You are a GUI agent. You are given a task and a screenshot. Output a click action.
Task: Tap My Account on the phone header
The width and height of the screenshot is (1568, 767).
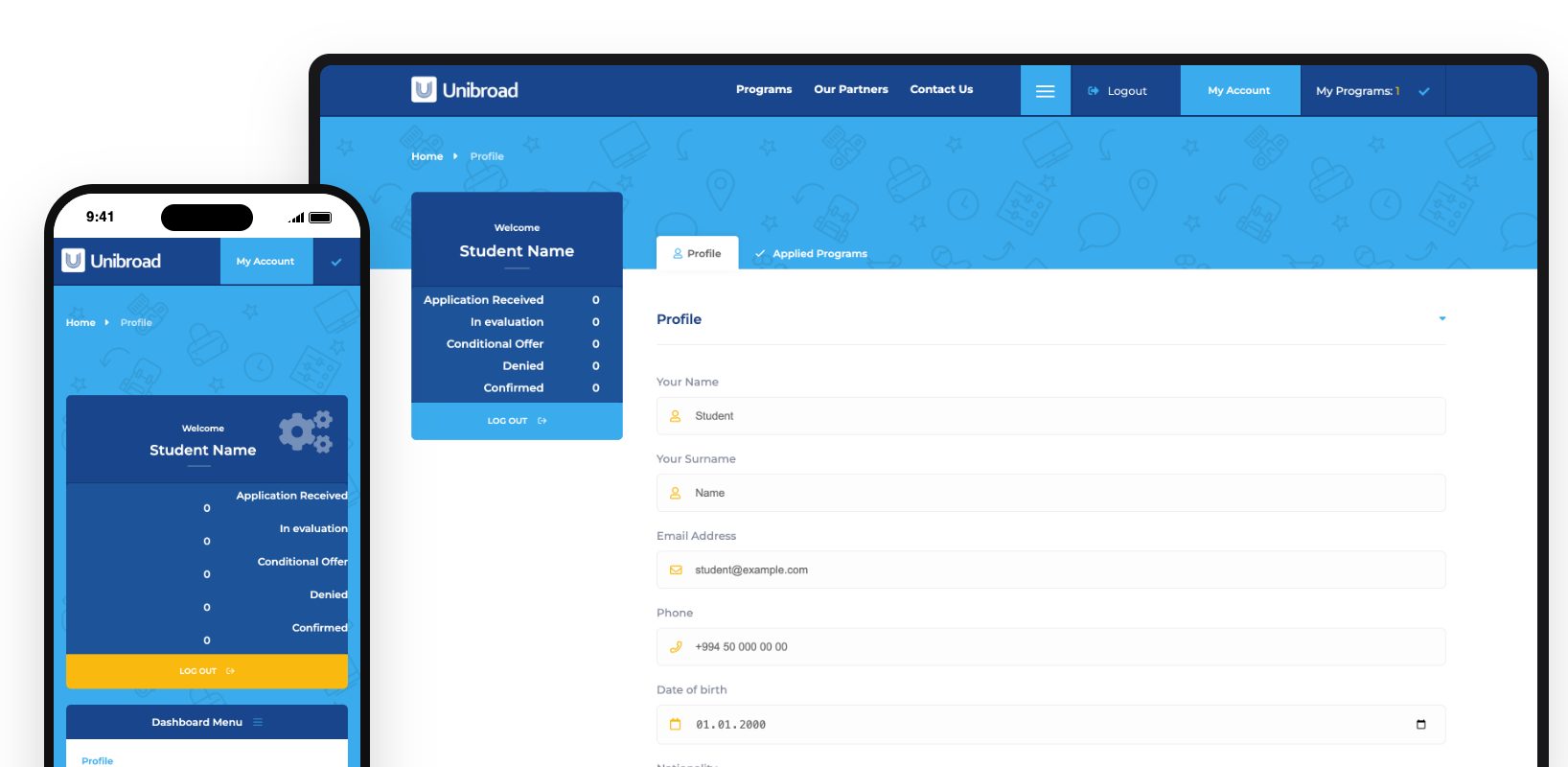(265, 261)
